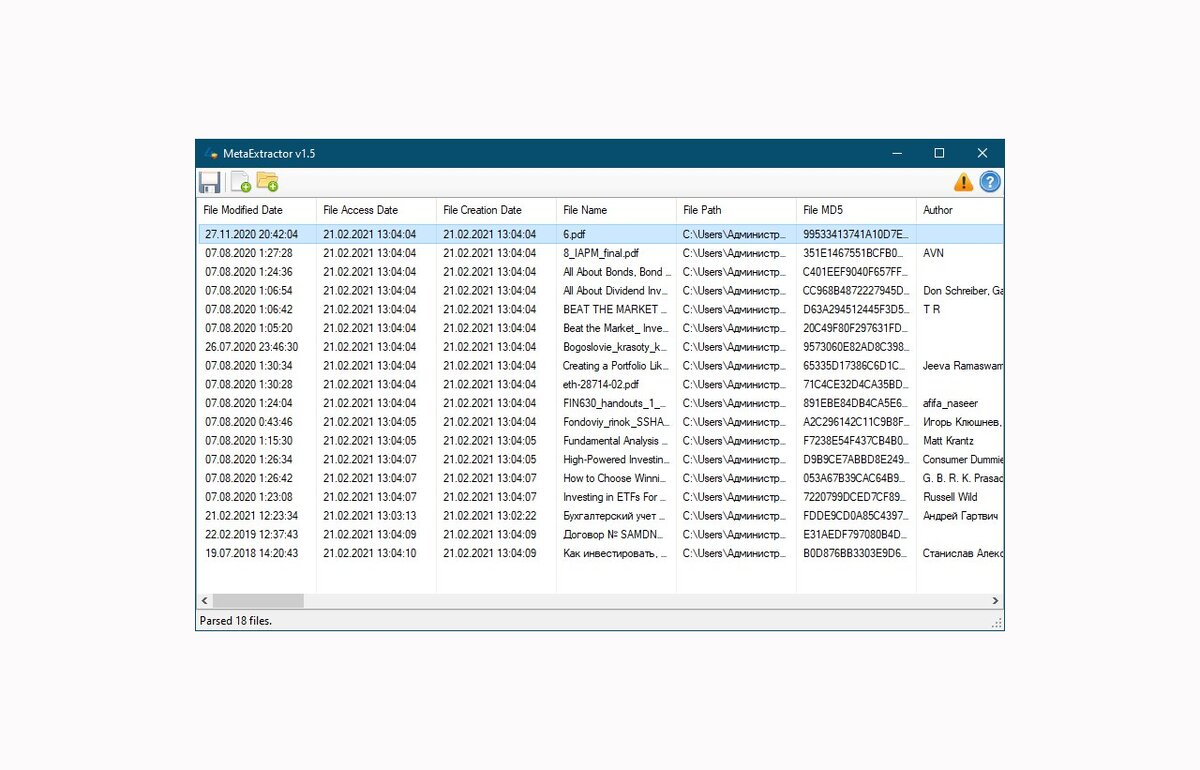
Task: Click MD5 value B0D876BB3303E9D6
Action: [x=855, y=553]
